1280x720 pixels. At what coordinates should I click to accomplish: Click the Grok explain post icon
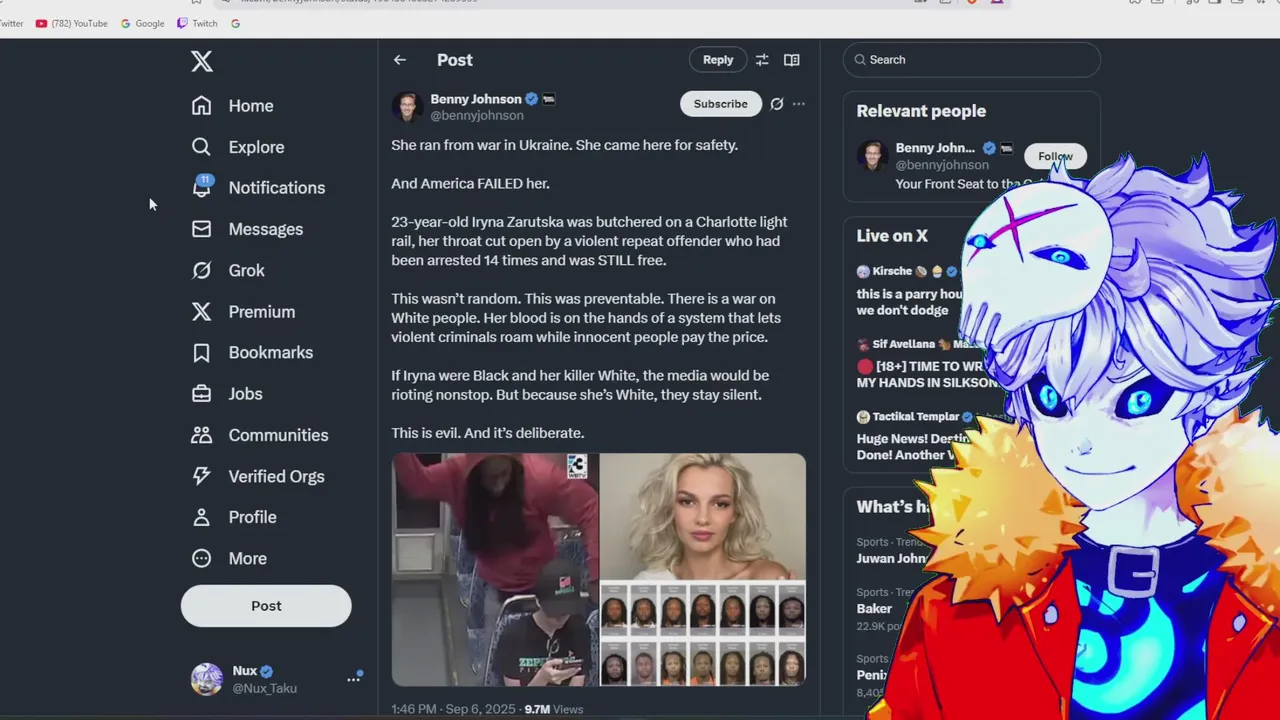pos(776,104)
